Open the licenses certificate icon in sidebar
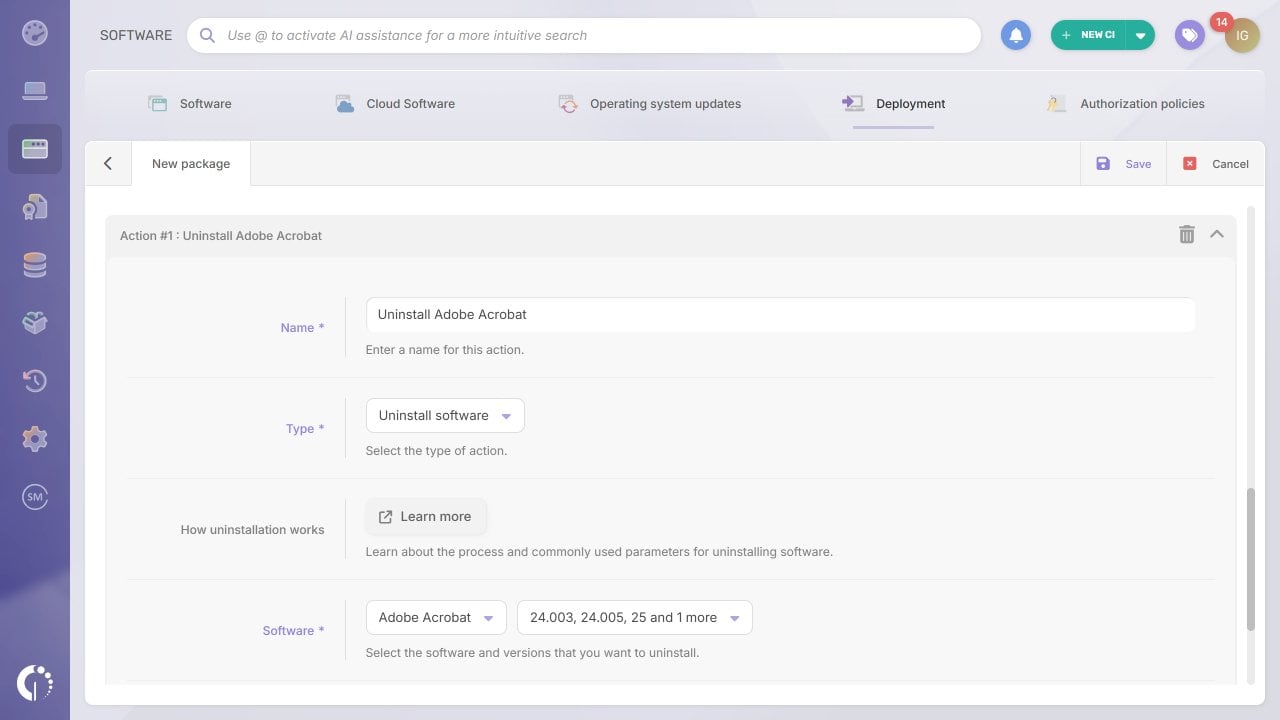This screenshot has height=720, width=1280. (x=35, y=207)
